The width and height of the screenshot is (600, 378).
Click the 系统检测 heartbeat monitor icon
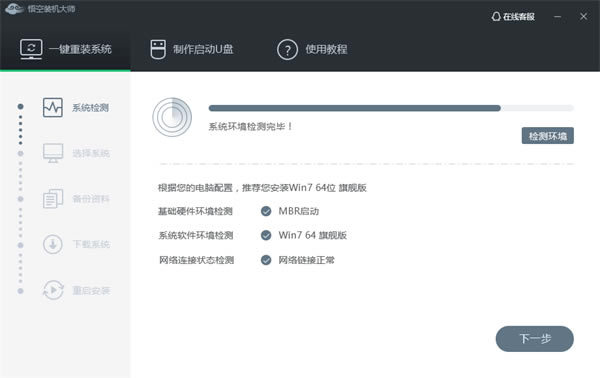click(53, 108)
